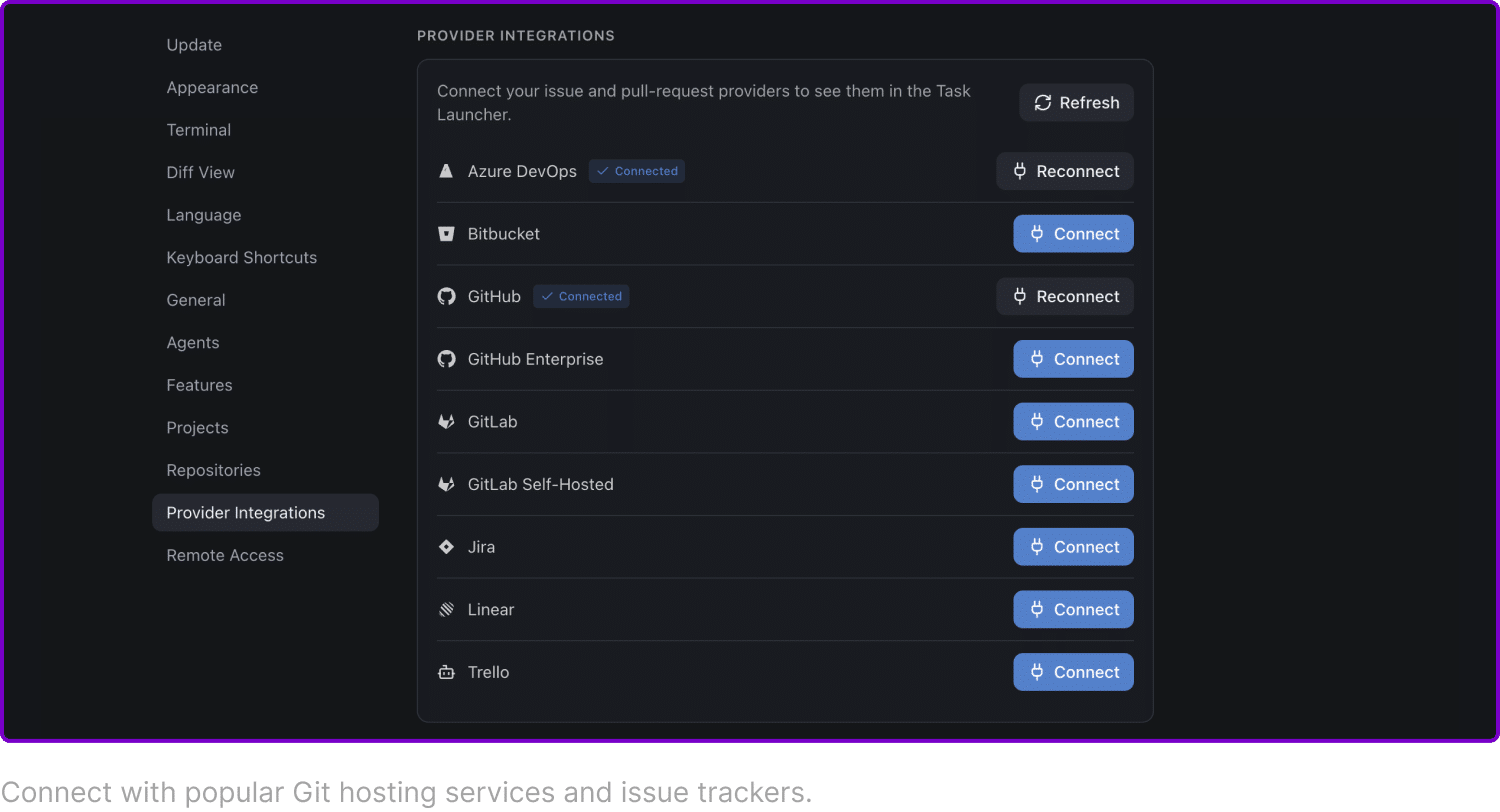The height and width of the screenshot is (812, 1500).
Task: Click the GitHub logo icon beside the Connected badge
Action: click(446, 296)
